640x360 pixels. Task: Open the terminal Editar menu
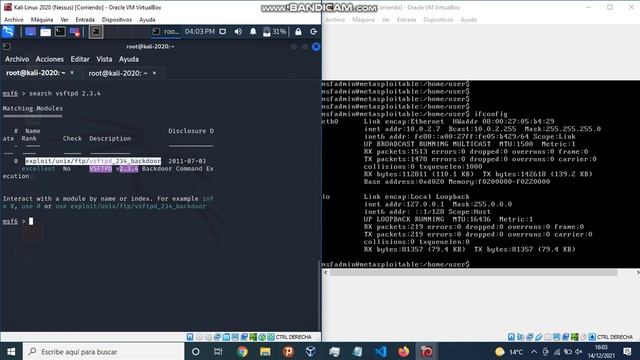(x=80, y=59)
